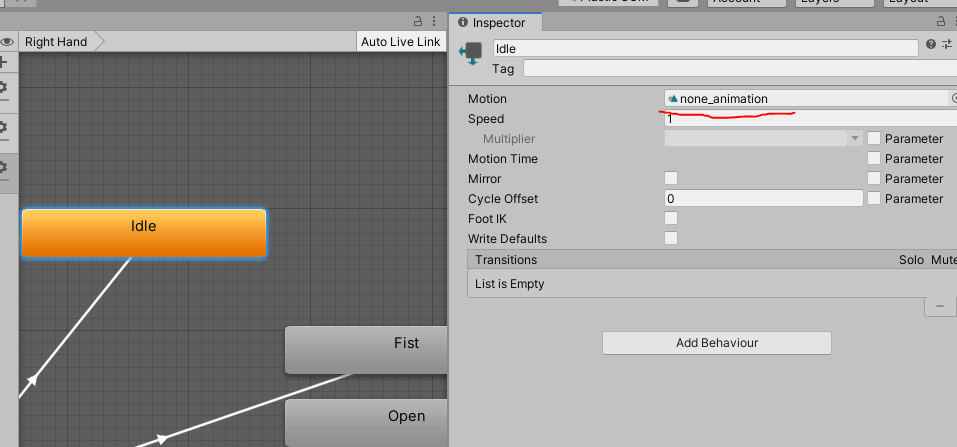The image size is (957, 447).
Task: Switch to the Inspector tab
Action: [496, 23]
